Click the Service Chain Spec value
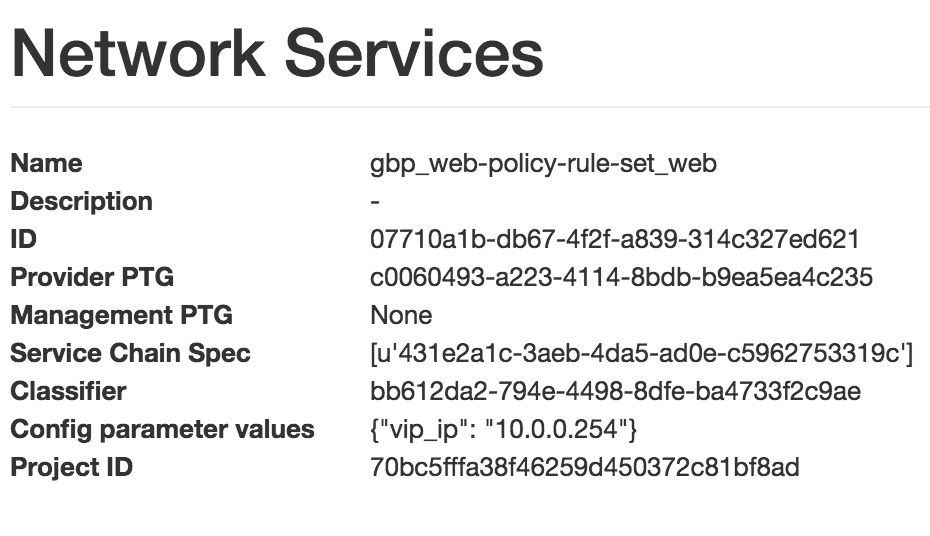 pos(642,353)
